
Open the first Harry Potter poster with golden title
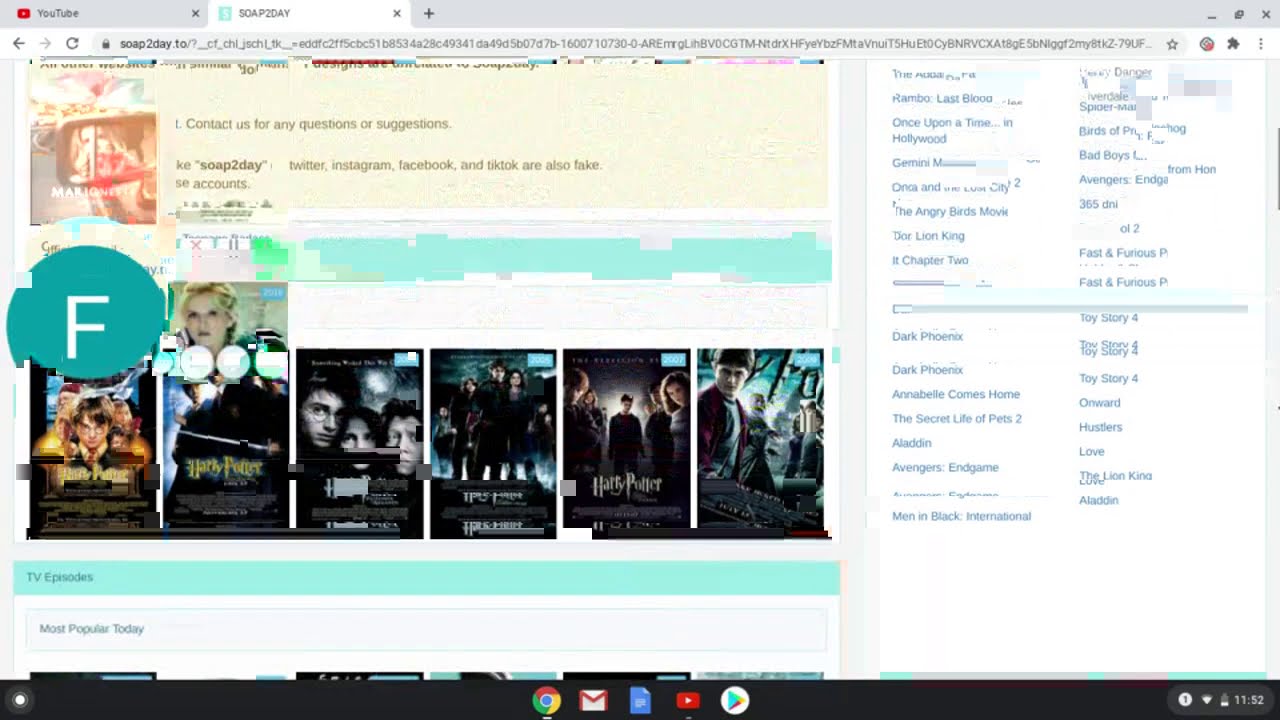coord(93,448)
